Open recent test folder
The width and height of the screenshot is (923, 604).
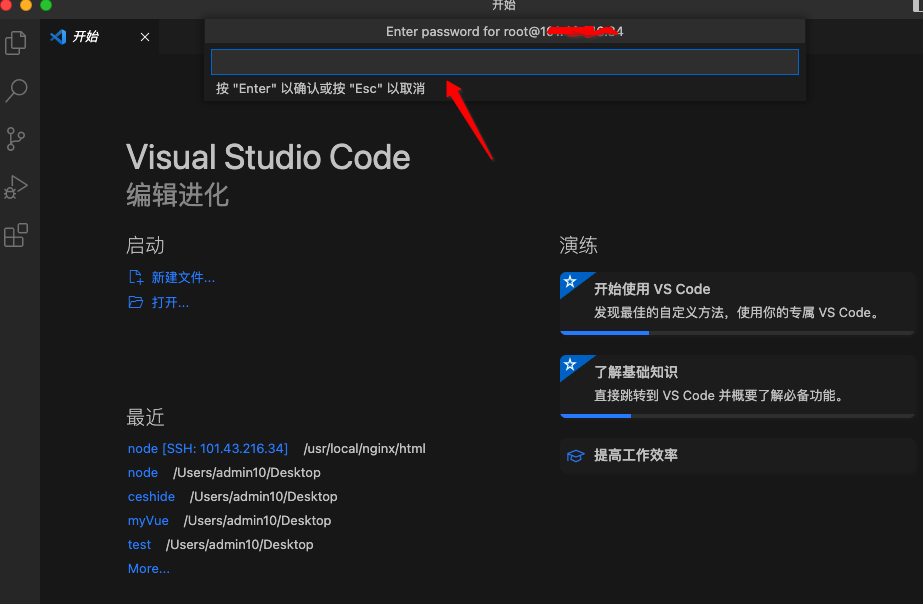click(140, 545)
